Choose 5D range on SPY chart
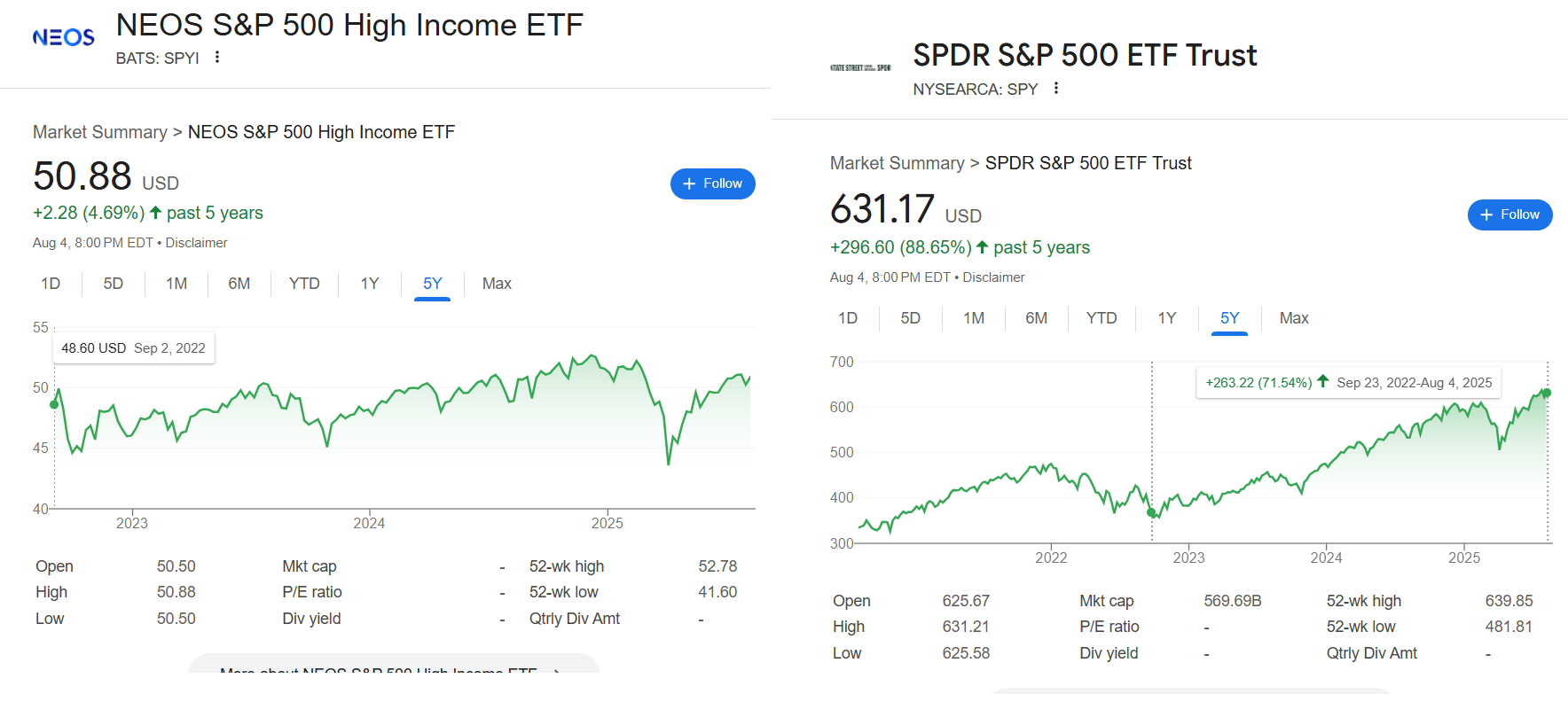The height and width of the screenshot is (702, 1568). tap(911, 318)
